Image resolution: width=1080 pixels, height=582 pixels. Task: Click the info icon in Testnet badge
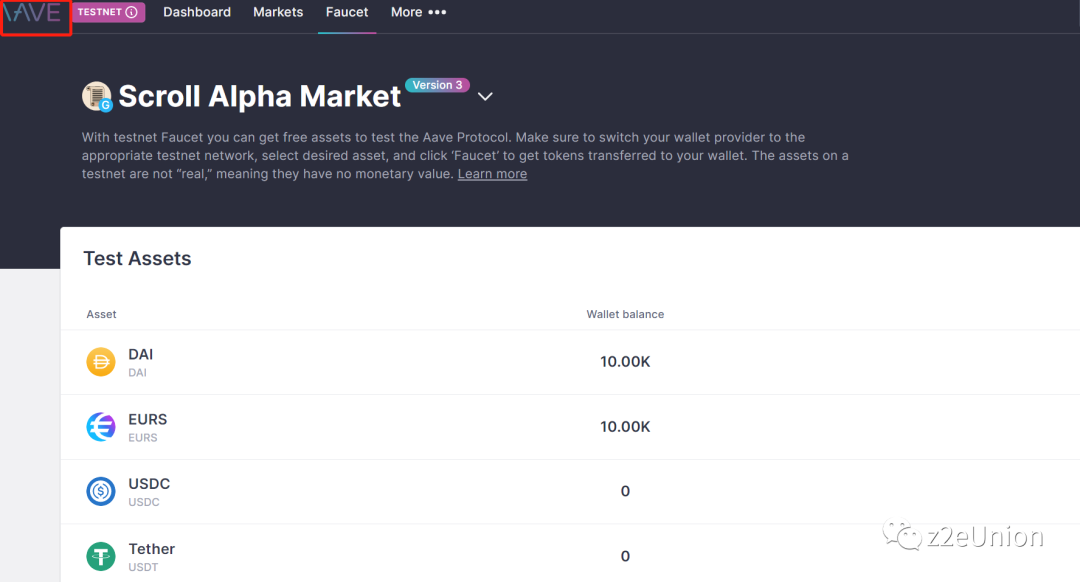pos(131,13)
